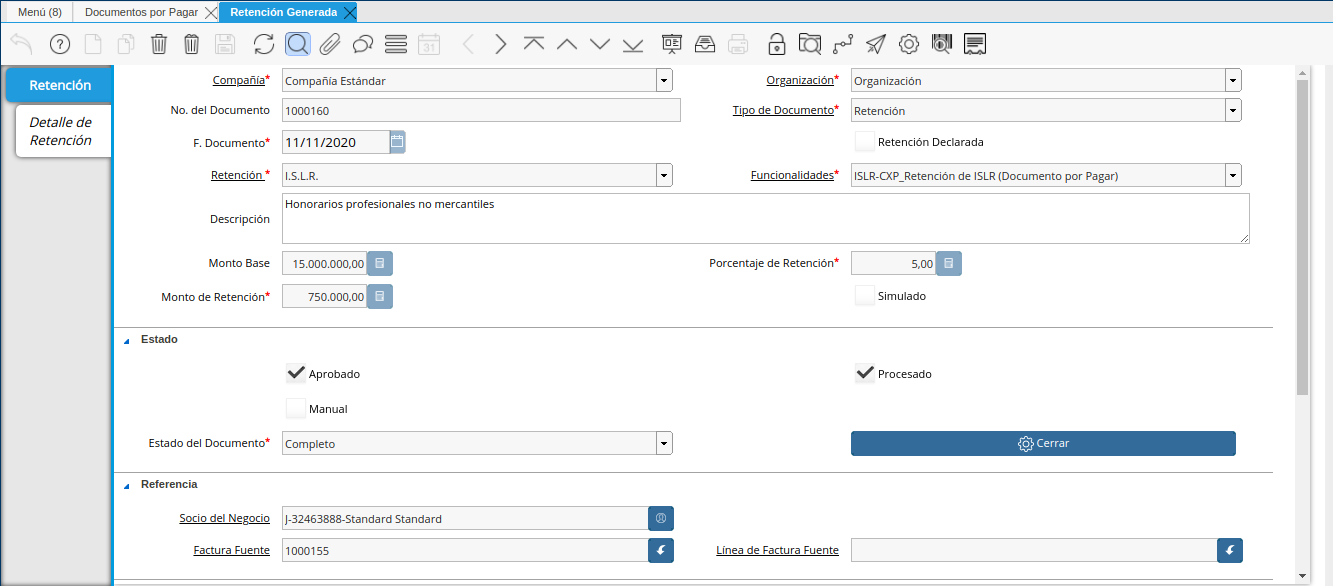The width and height of the screenshot is (1333, 586).
Task: Expand the Estado del Documento combo box
Action: click(664, 443)
